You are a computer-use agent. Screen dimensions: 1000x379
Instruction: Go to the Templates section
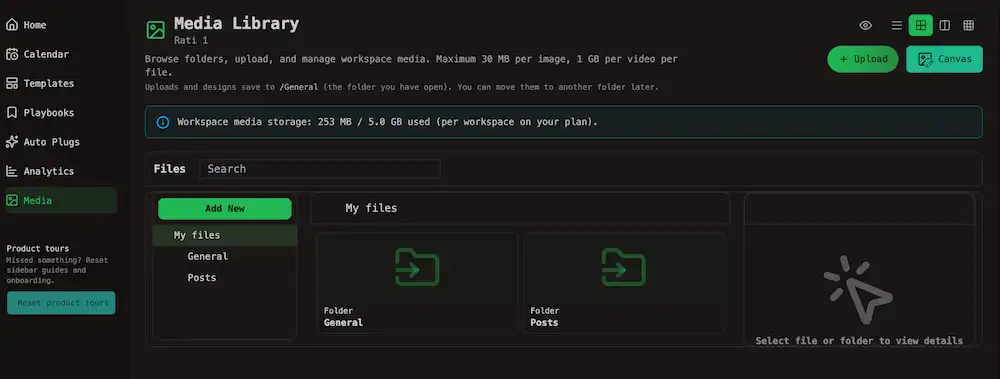click(x=61, y=84)
